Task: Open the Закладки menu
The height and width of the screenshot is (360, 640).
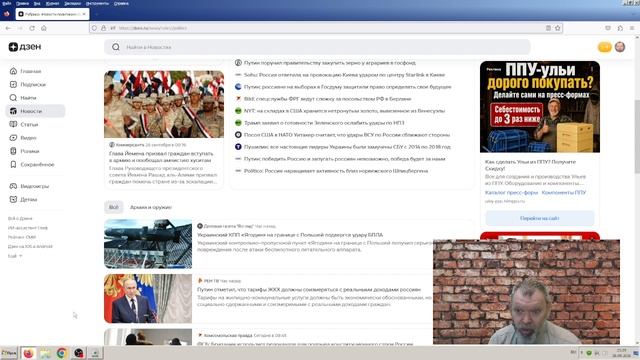Action: [72, 3]
